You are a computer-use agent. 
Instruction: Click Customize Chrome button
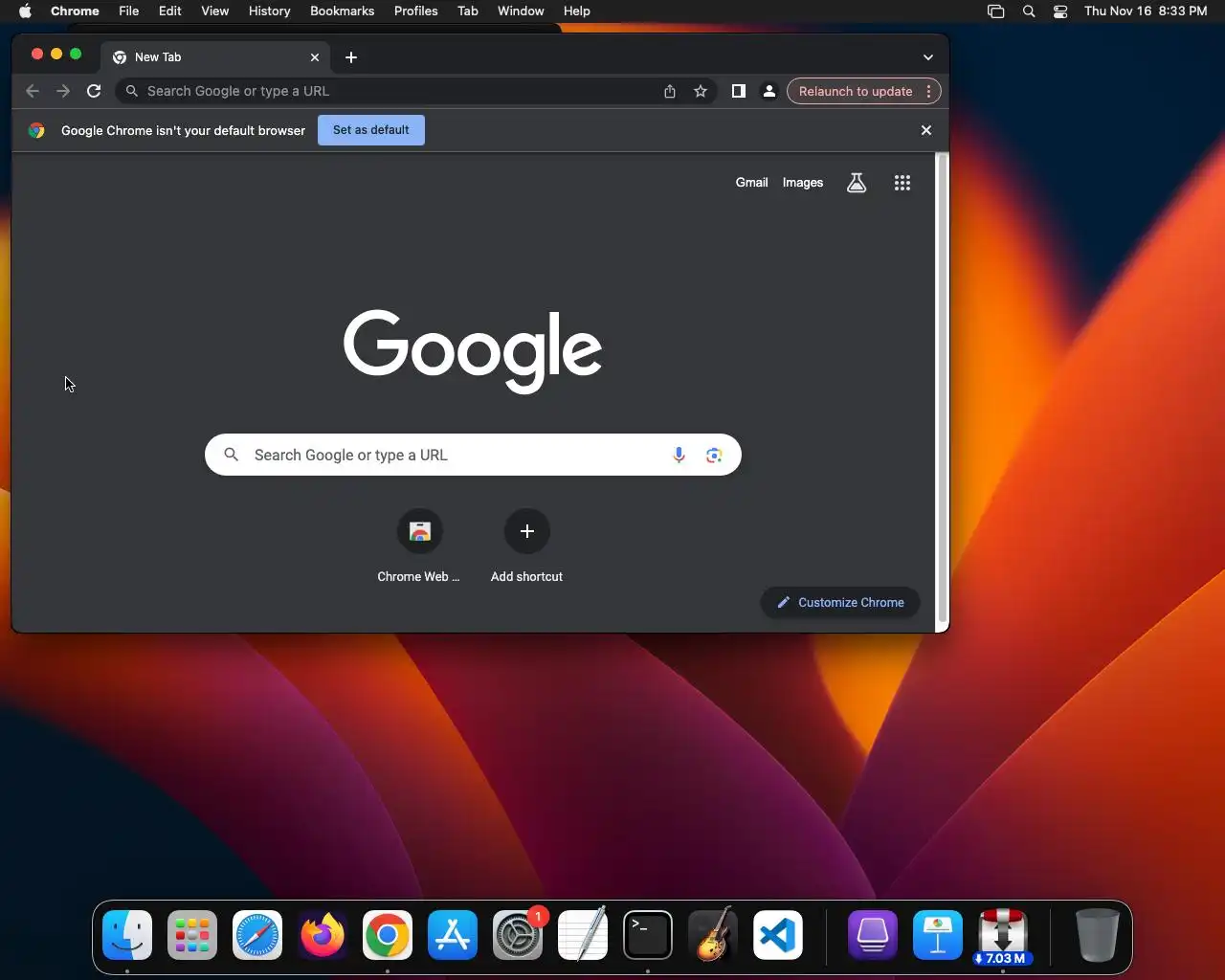[x=840, y=602]
